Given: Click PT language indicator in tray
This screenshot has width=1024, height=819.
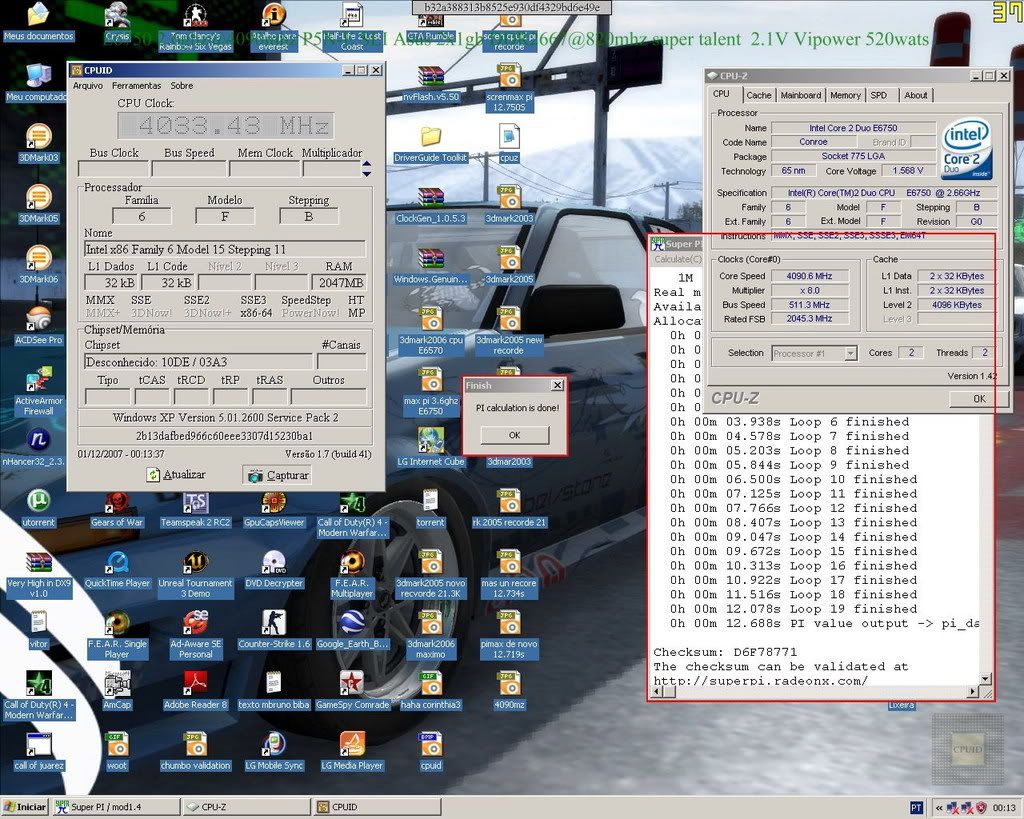Looking at the screenshot, I should coord(916,808).
